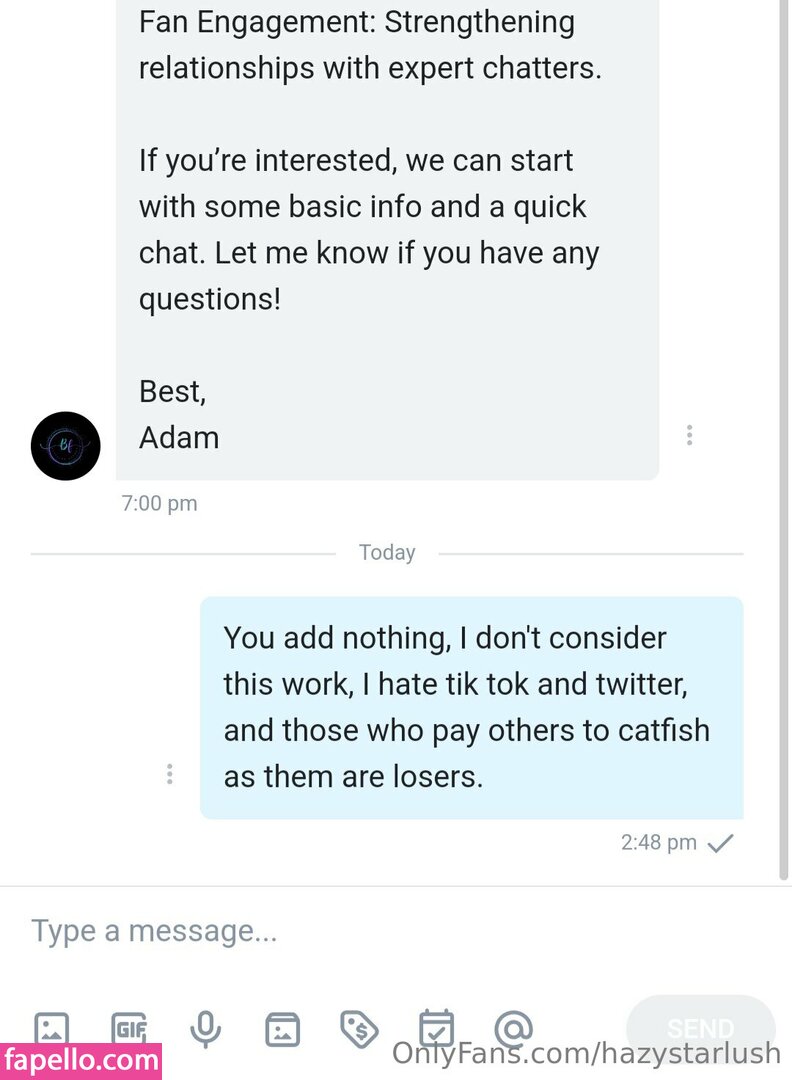This screenshot has height=1080, width=792.
Task: Open the media vault icon
Action: pyautogui.click(x=283, y=1028)
